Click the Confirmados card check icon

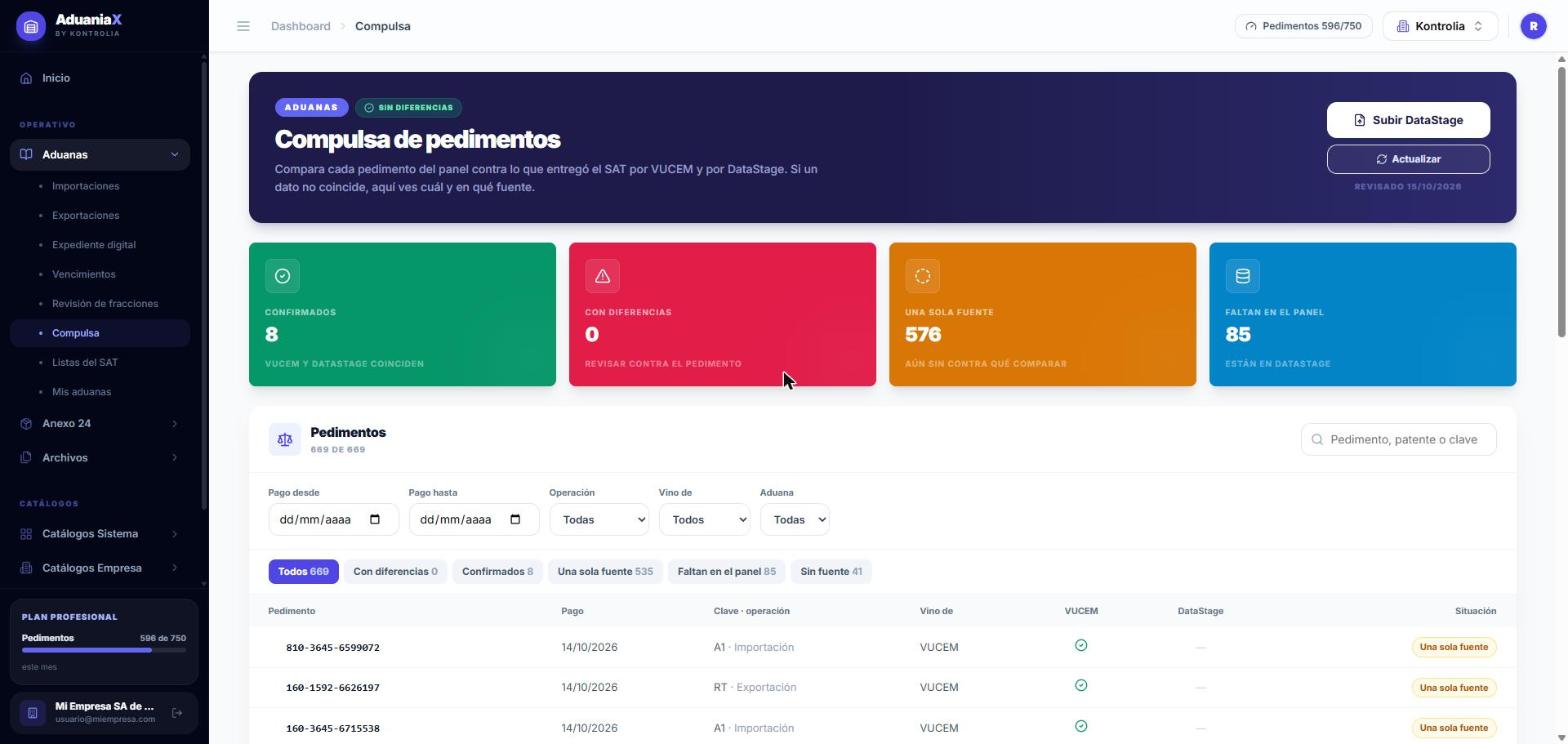click(x=282, y=276)
